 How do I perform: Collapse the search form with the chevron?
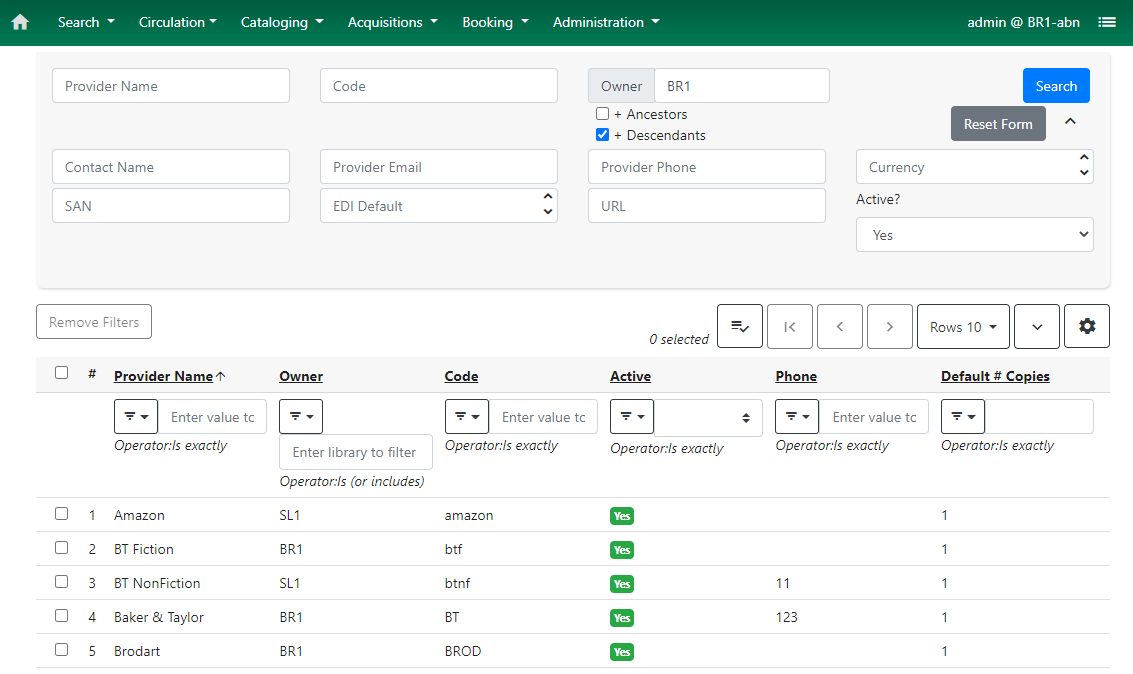pyautogui.click(x=1070, y=119)
